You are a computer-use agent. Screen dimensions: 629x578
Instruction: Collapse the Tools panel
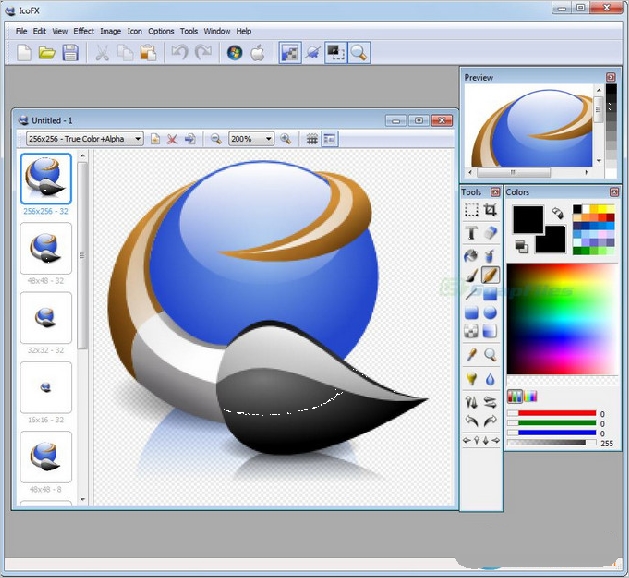tap(495, 192)
